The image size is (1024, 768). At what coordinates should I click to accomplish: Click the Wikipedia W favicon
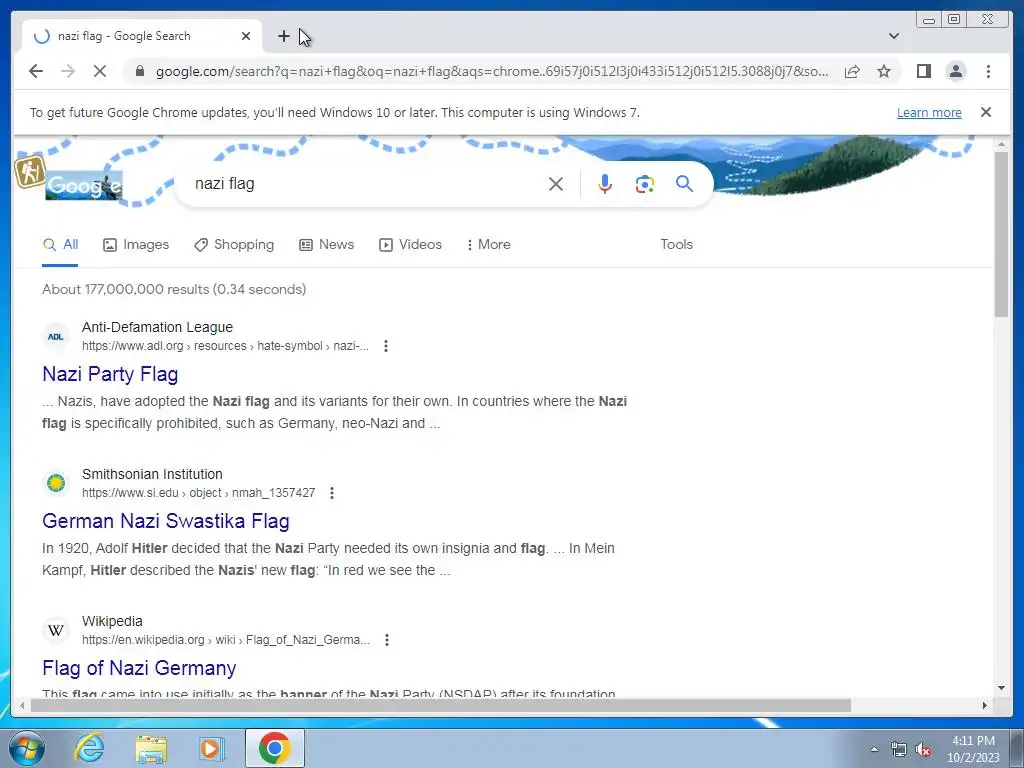56,631
